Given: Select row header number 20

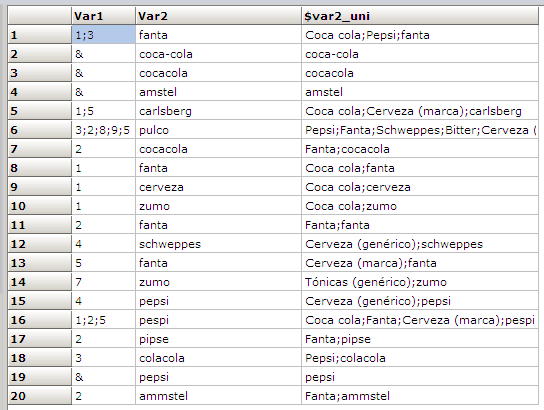Looking at the screenshot, I should point(40,396).
